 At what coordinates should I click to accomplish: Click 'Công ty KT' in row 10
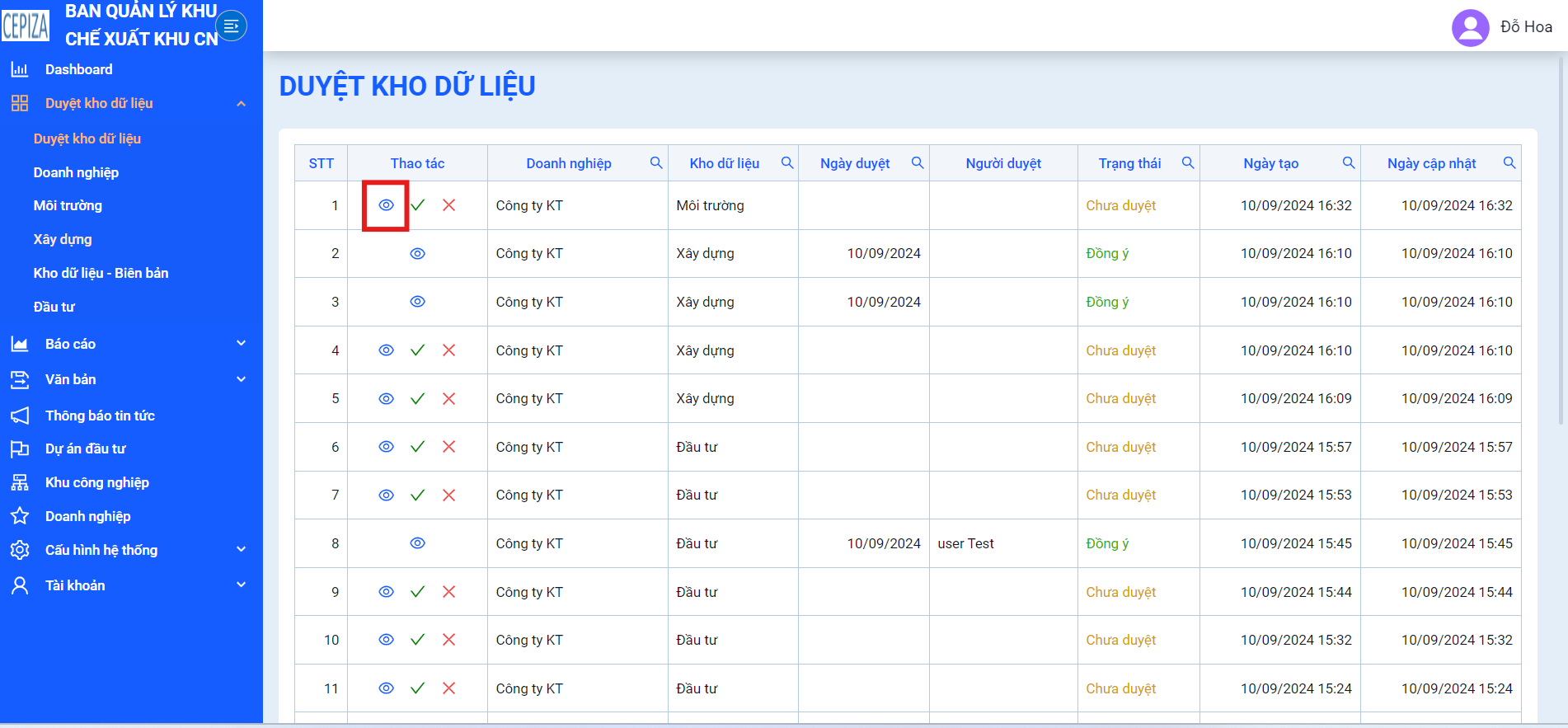pos(529,640)
